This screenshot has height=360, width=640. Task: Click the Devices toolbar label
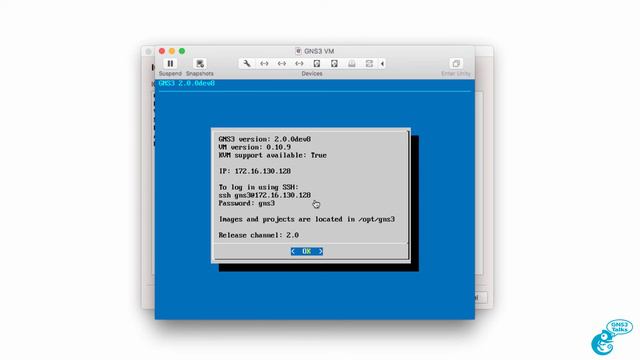[312, 73]
